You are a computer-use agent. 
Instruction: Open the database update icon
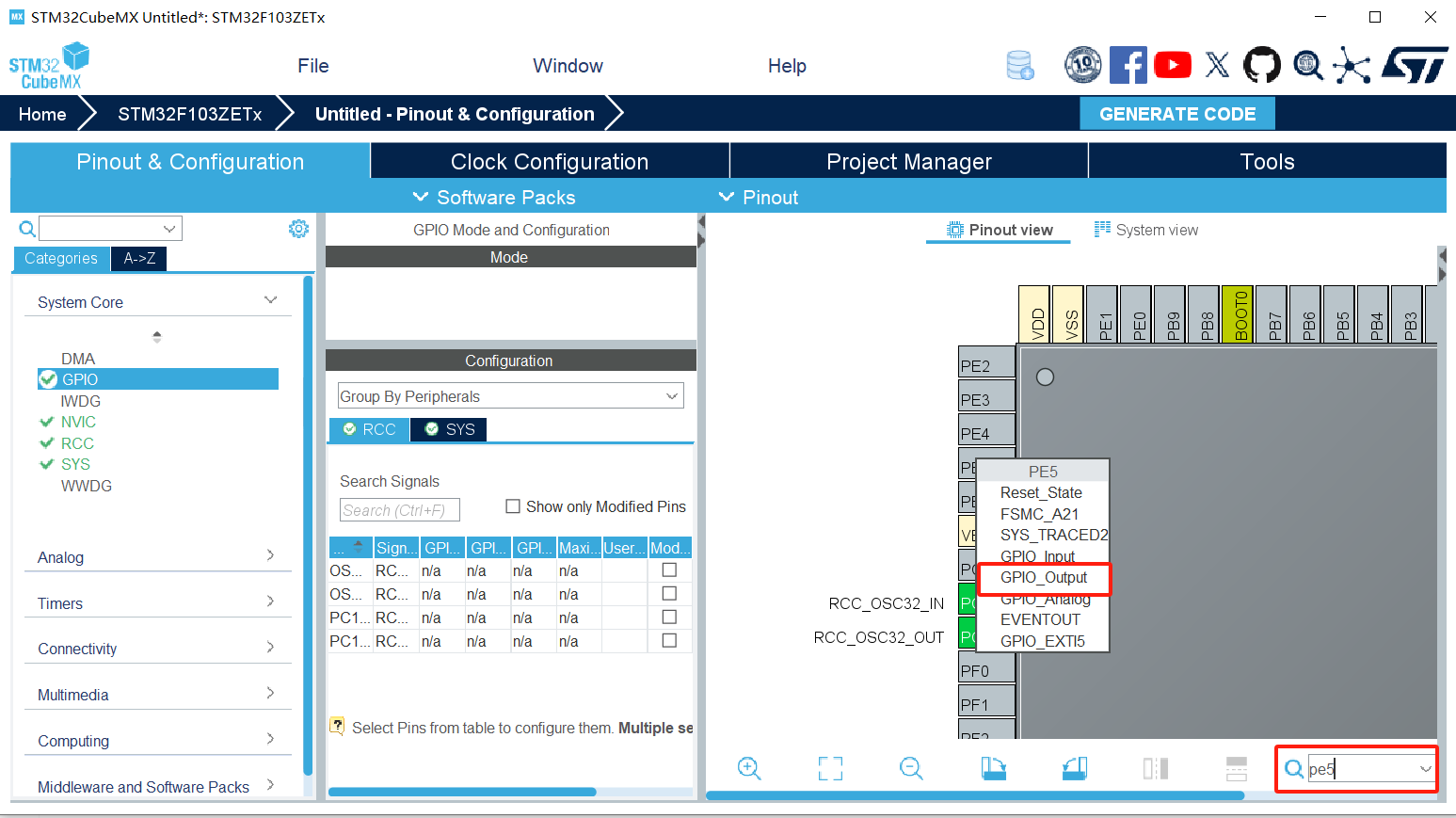pos(1020,65)
